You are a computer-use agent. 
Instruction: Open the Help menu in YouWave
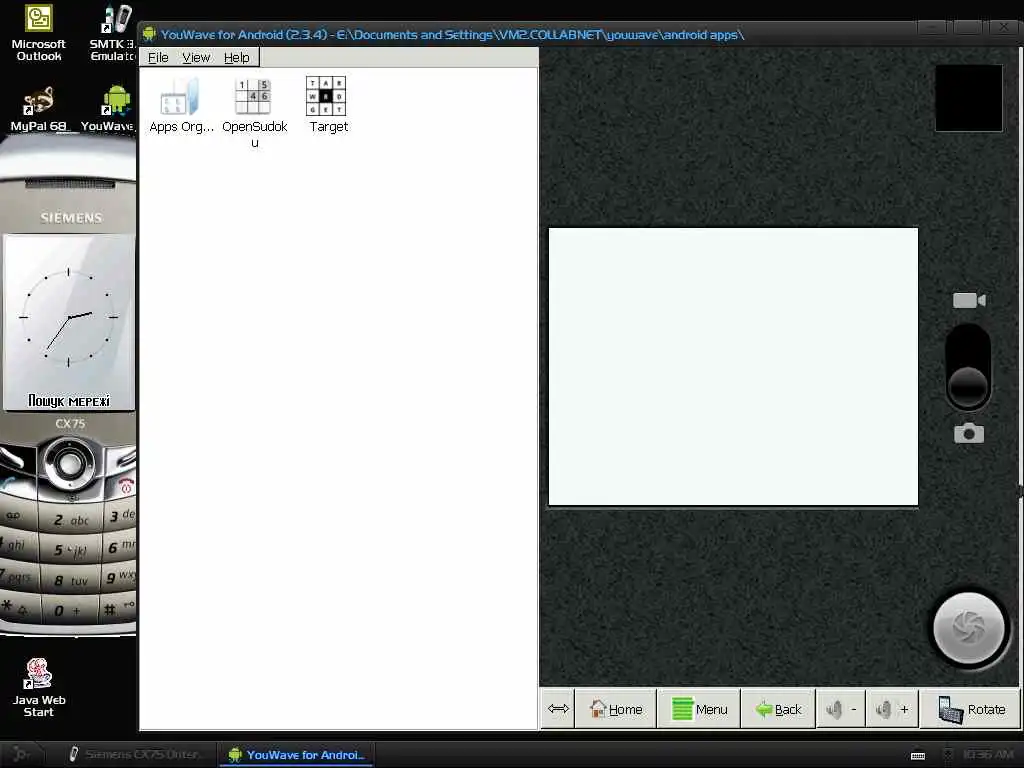(x=236, y=57)
